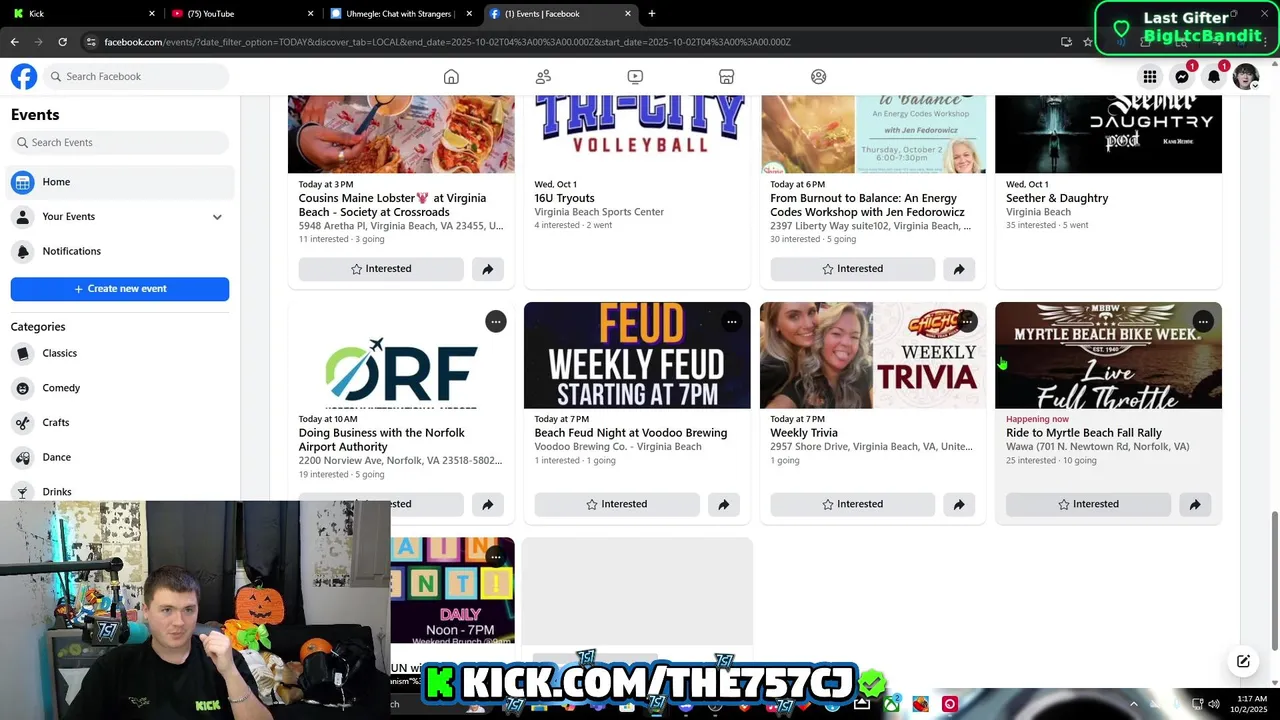Open more options on Weekly Trivia card
The height and width of the screenshot is (720, 1280).
pyautogui.click(x=968, y=321)
